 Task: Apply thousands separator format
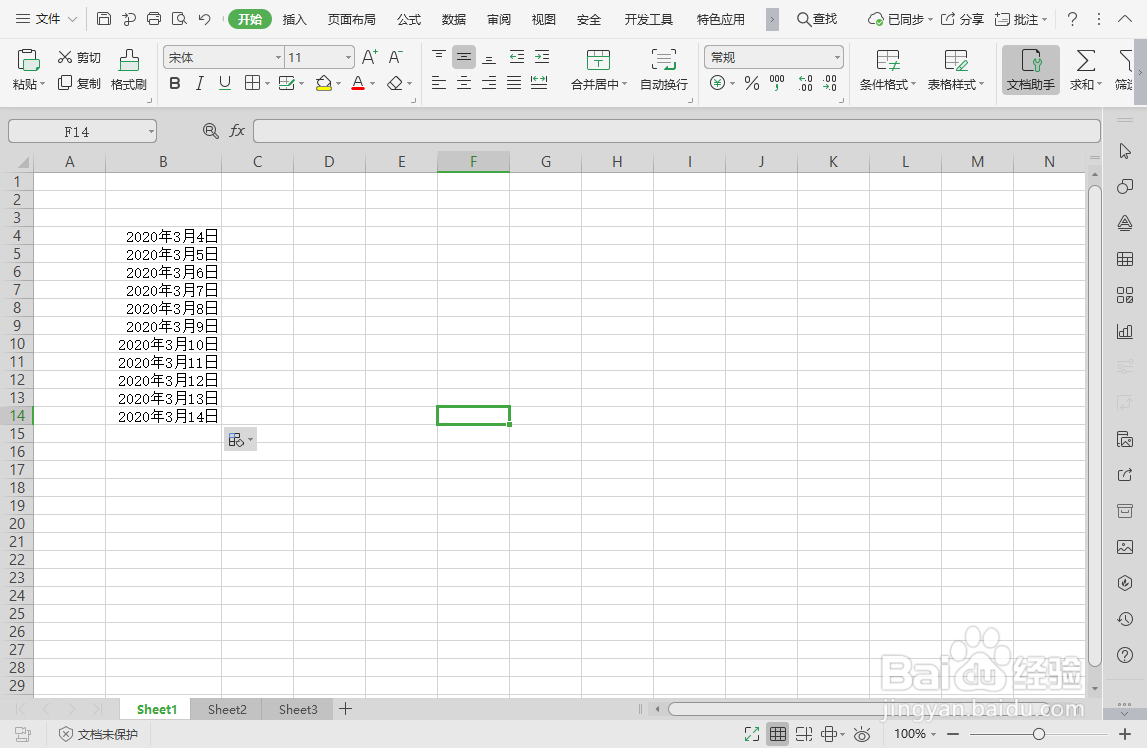[x=777, y=83]
